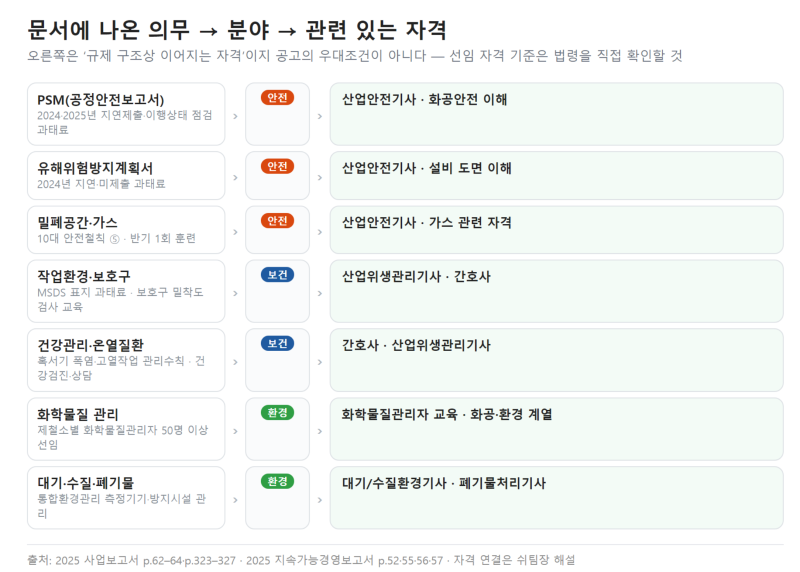Open the '산업안전기사 · 가스 관련 자격' card
The height and width of the screenshot is (572, 800).
click(x=556, y=230)
